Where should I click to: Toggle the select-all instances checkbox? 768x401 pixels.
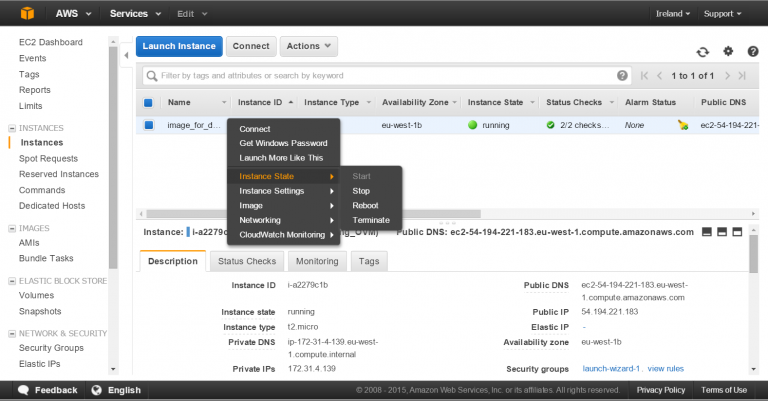pyautogui.click(x=148, y=102)
